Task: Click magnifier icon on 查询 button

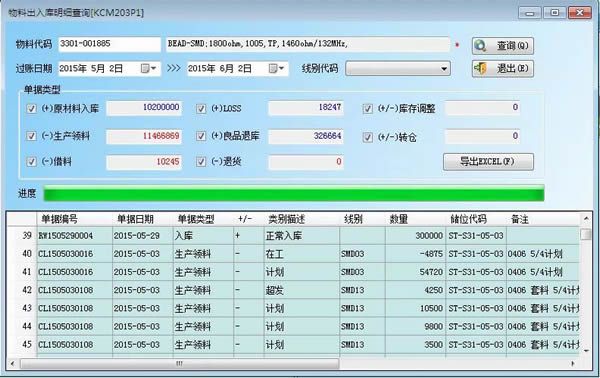Action: click(x=480, y=46)
